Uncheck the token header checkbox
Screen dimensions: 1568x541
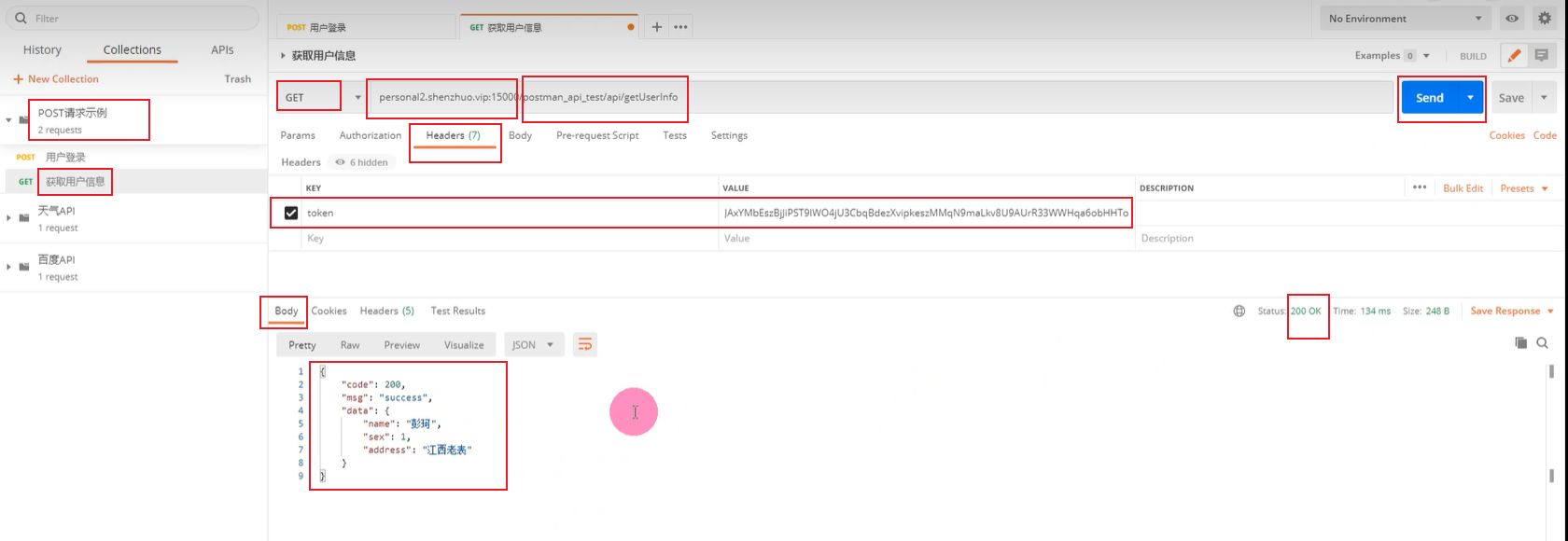291,213
